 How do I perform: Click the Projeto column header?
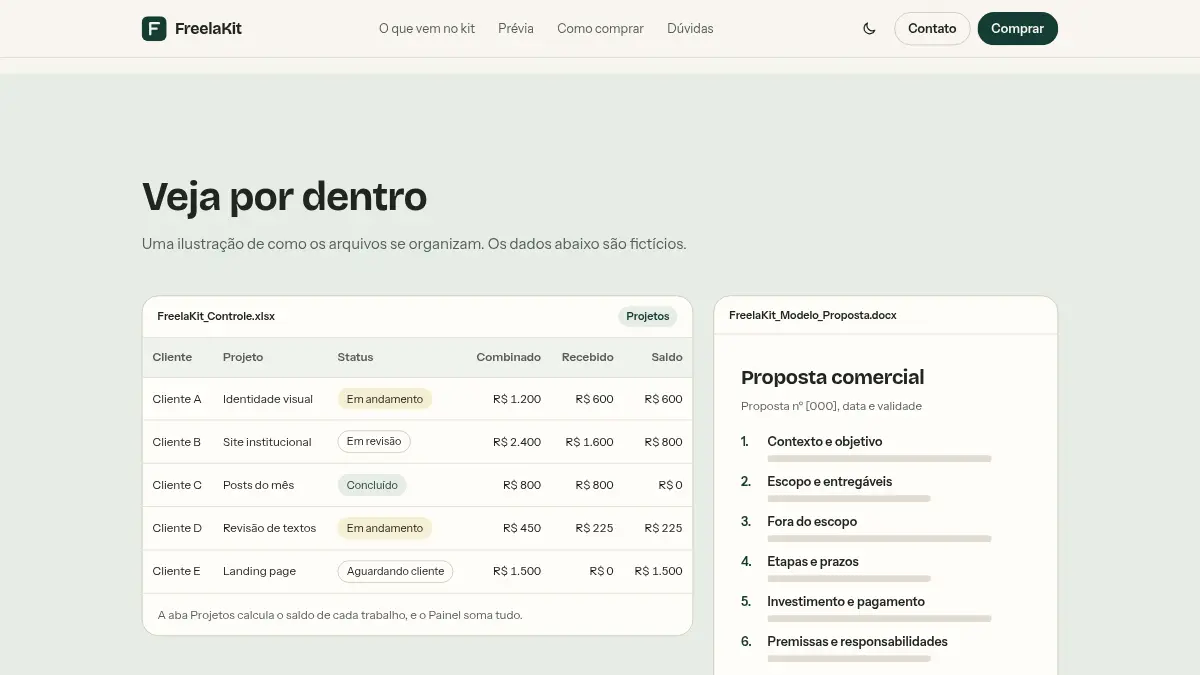tap(243, 357)
